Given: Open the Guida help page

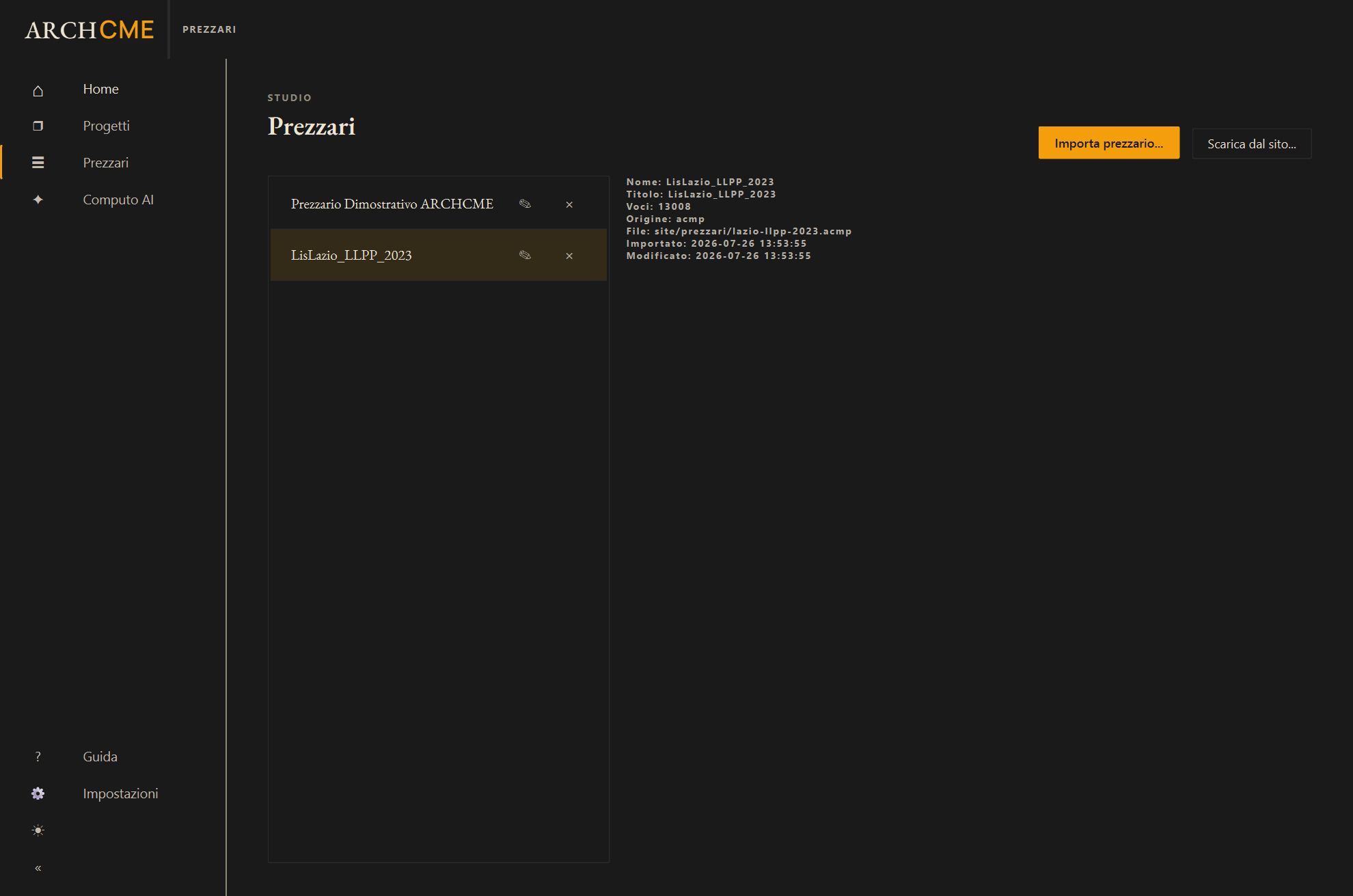Looking at the screenshot, I should (x=100, y=757).
